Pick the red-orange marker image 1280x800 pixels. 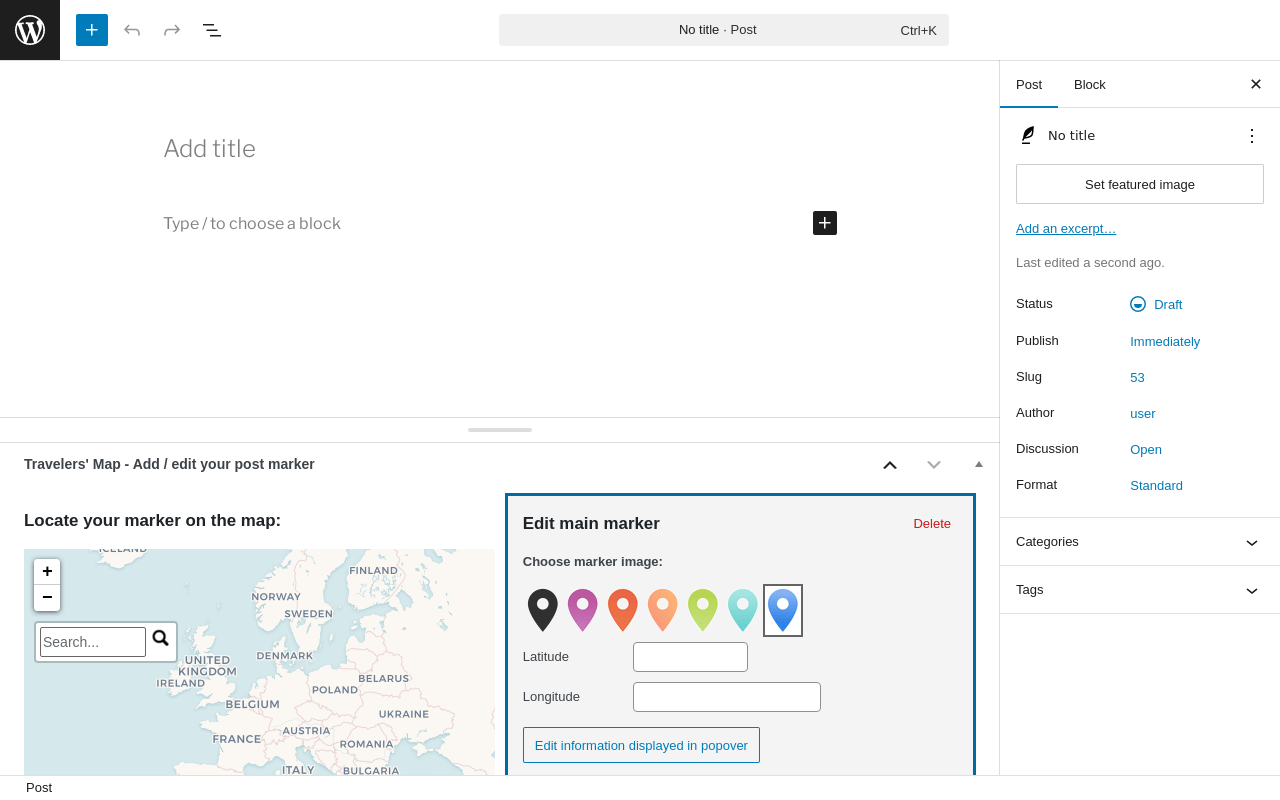point(623,610)
